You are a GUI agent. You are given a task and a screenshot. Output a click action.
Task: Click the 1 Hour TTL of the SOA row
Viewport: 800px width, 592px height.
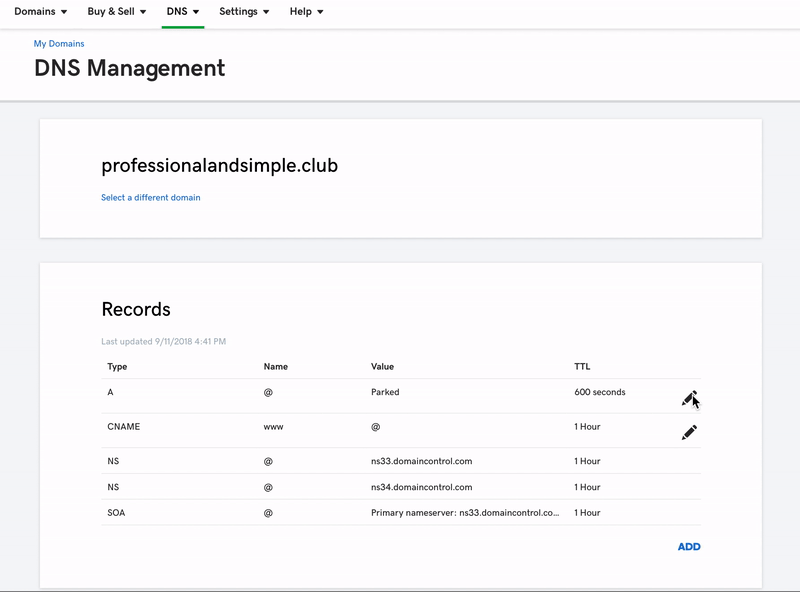point(587,512)
